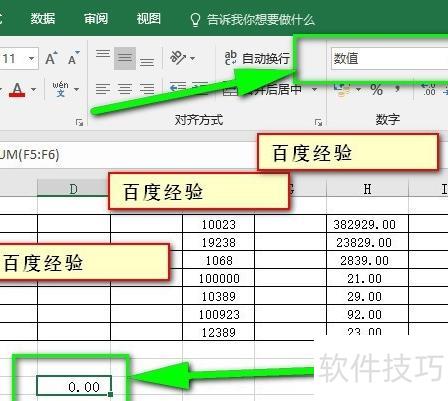Select cell containing 12389
Screen dimensions: 448x401
219,332
